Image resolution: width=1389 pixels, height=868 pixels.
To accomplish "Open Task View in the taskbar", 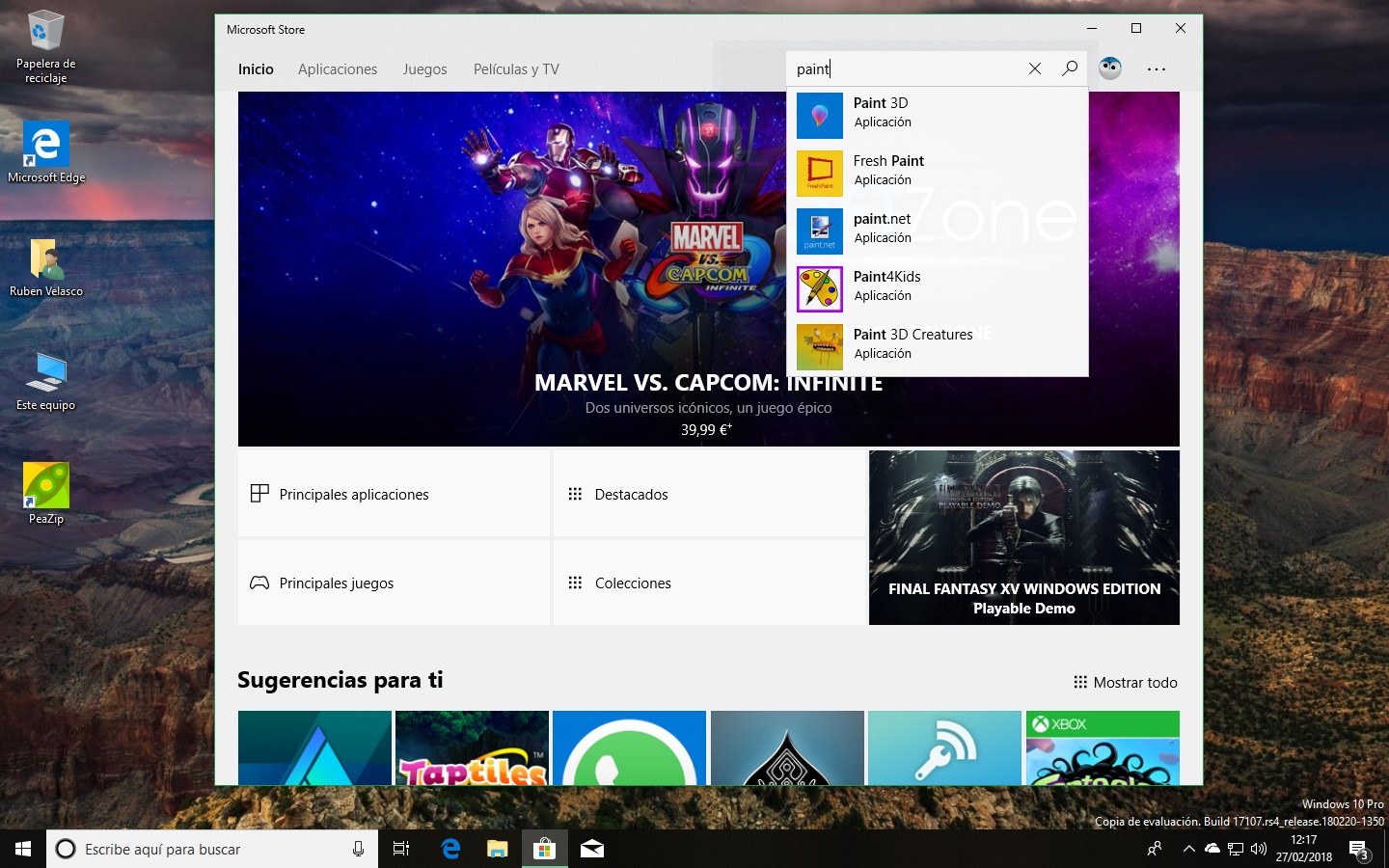I will point(401,849).
